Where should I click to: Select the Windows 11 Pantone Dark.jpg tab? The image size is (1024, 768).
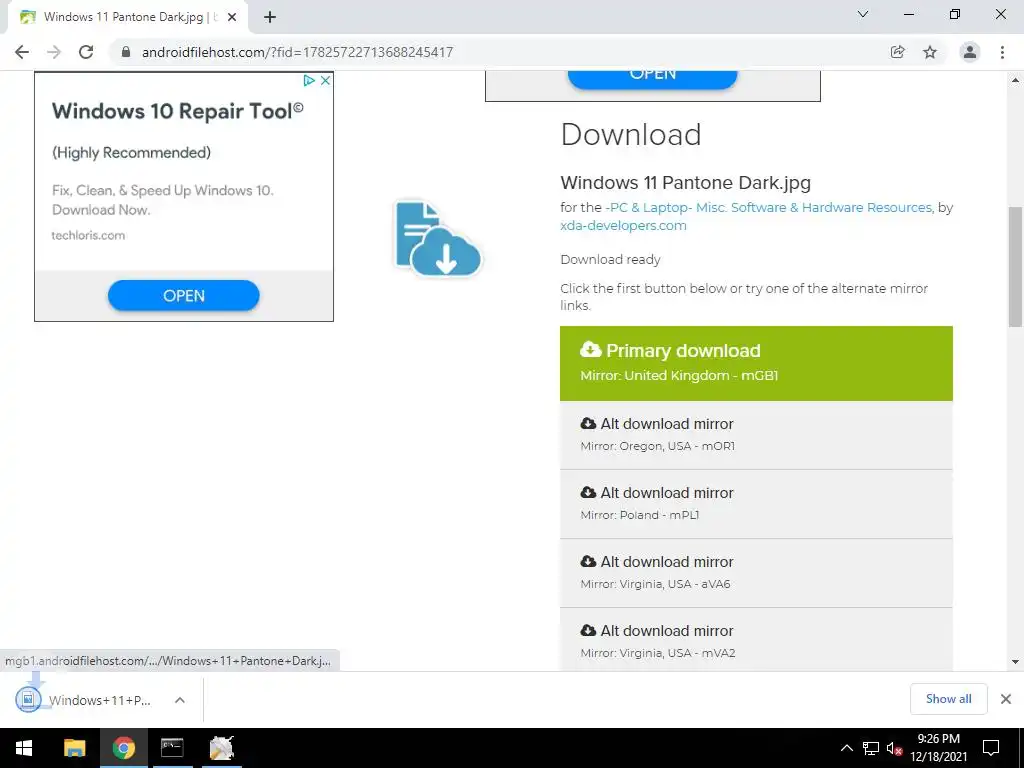(127, 18)
